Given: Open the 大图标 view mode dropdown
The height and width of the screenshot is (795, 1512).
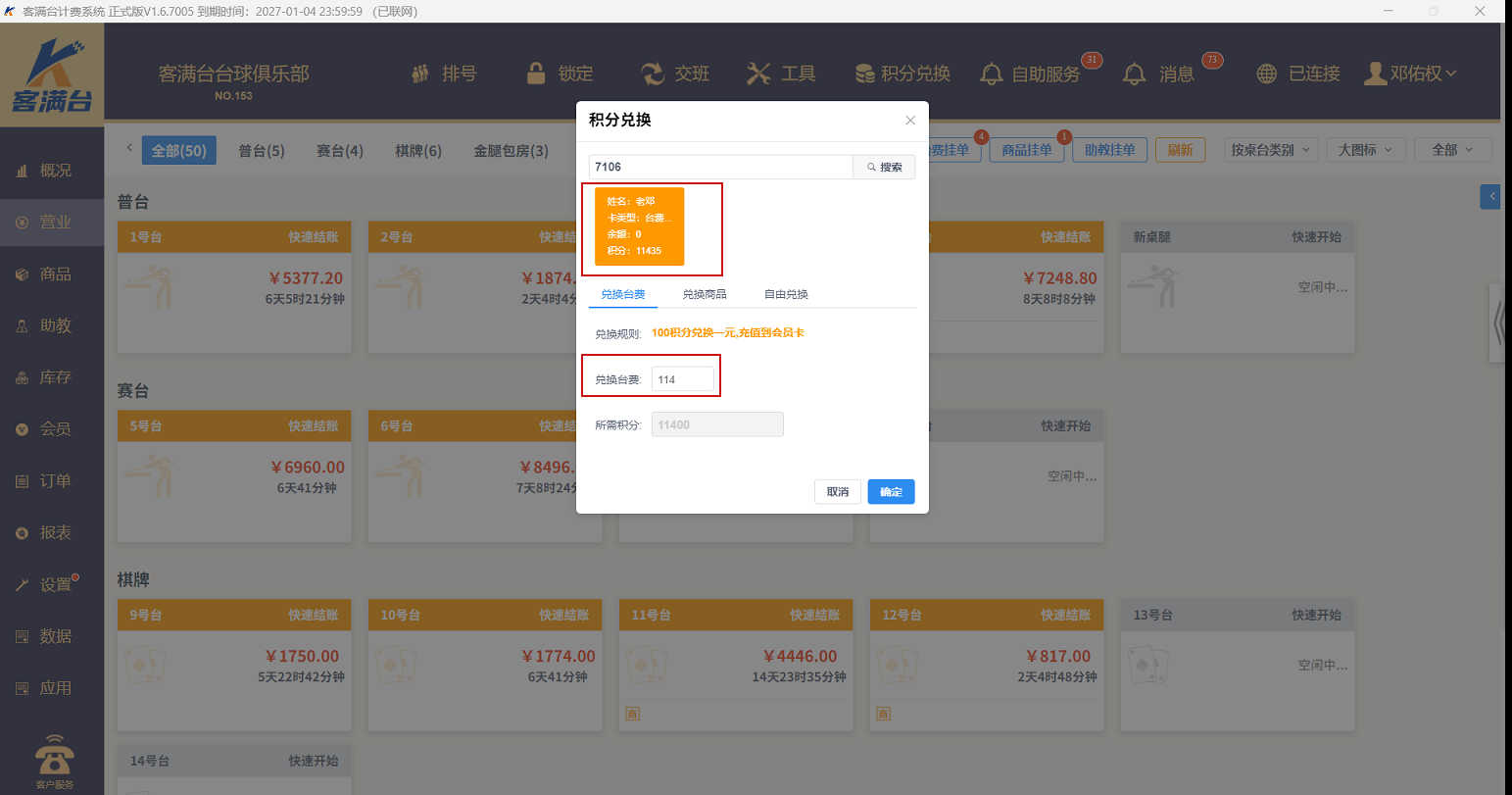Looking at the screenshot, I should coord(1366,150).
